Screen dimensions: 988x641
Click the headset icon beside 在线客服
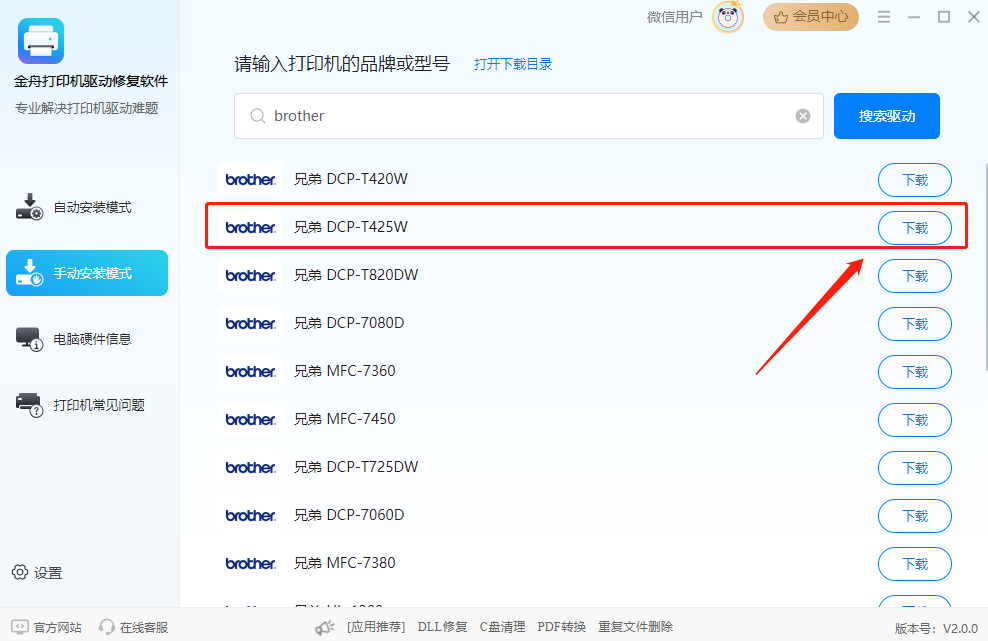click(106, 627)
